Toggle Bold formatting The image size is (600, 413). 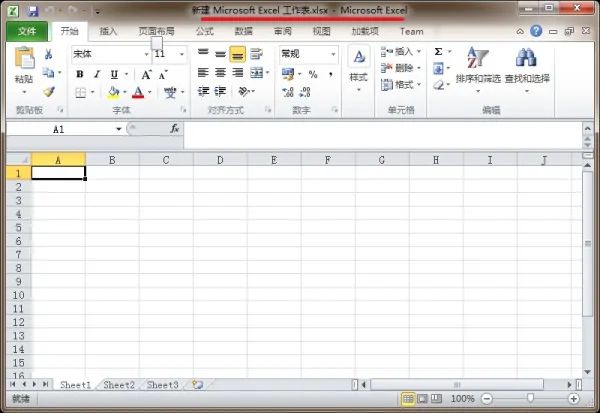point(80,74)
